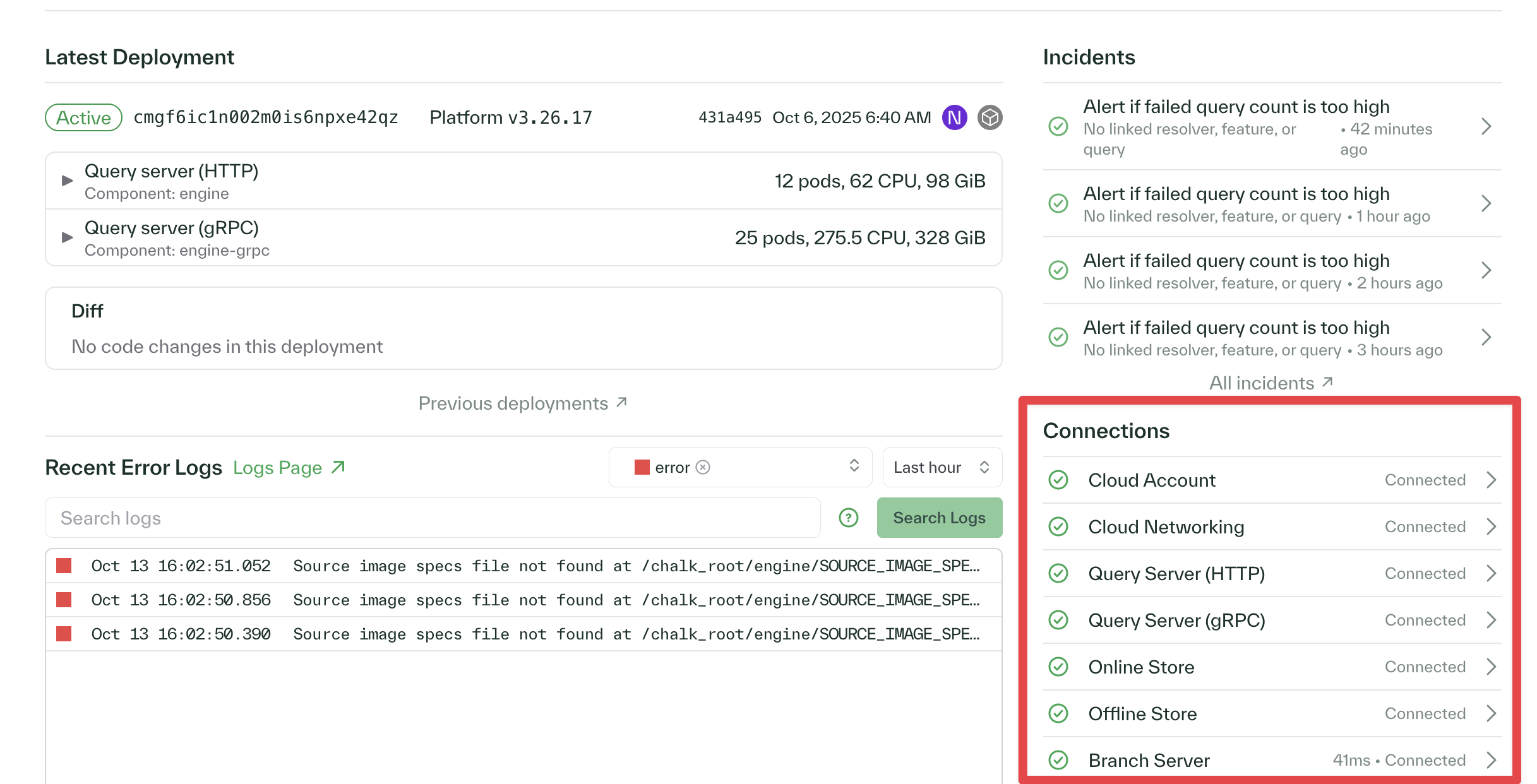The image size is (1537, 784).
Task: Click the gray cube package icon
Action: [x=990, y=117]
